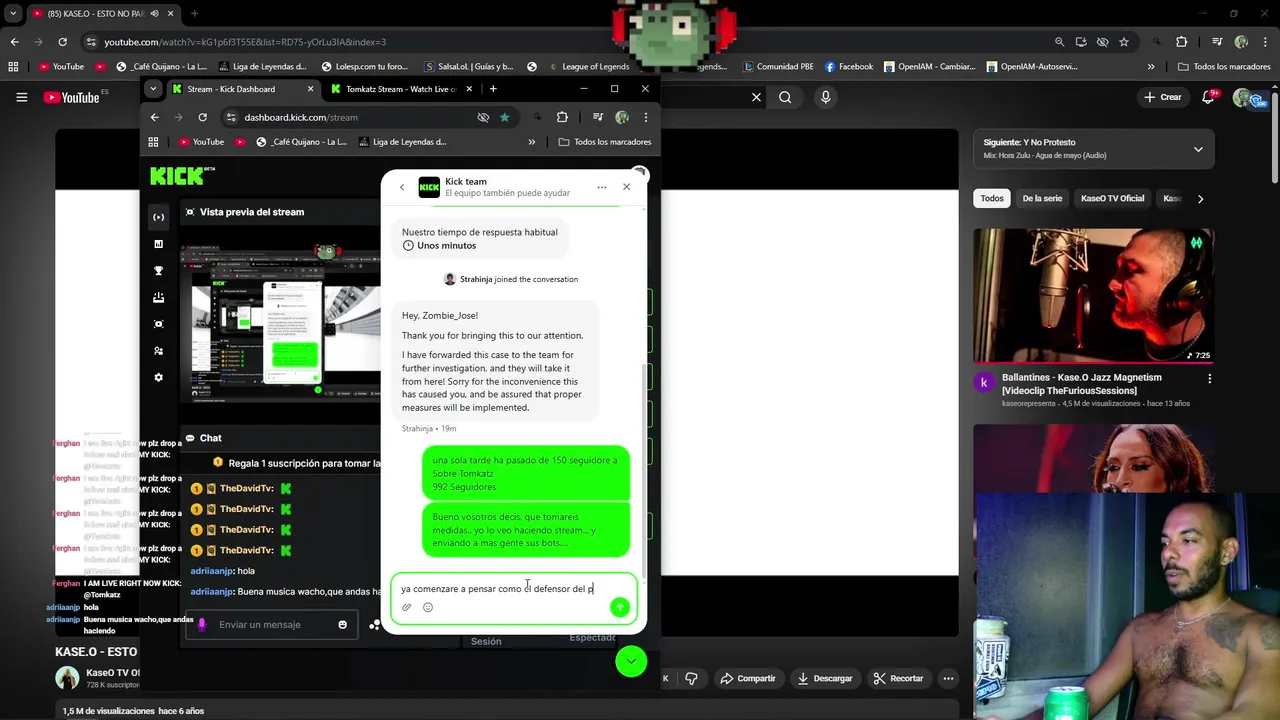Search YouTube by voice microphone
The image size is (1280, 720).
[825, 97]
